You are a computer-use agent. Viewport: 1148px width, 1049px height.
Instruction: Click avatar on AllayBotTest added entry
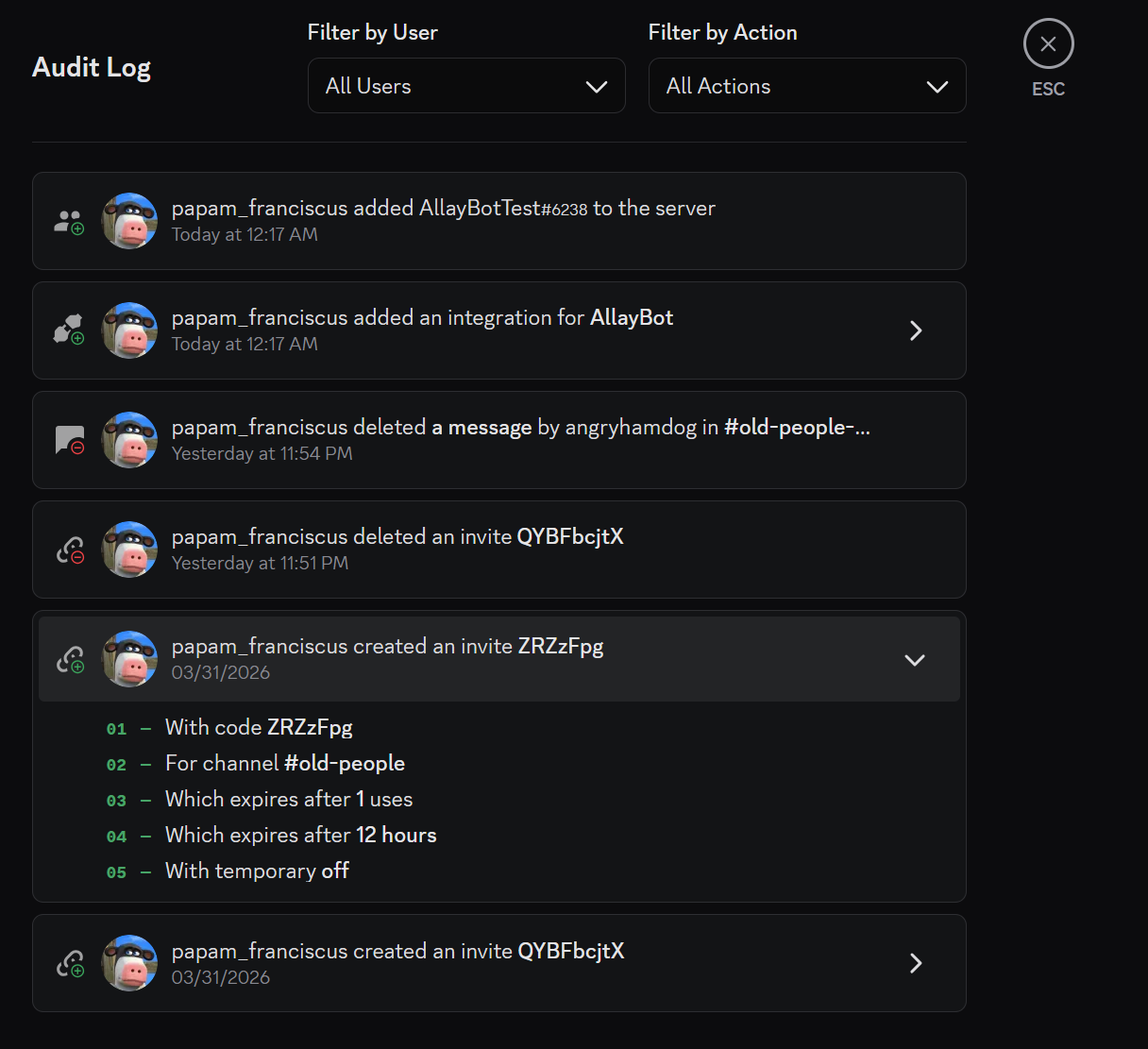(x=129, y=221)
